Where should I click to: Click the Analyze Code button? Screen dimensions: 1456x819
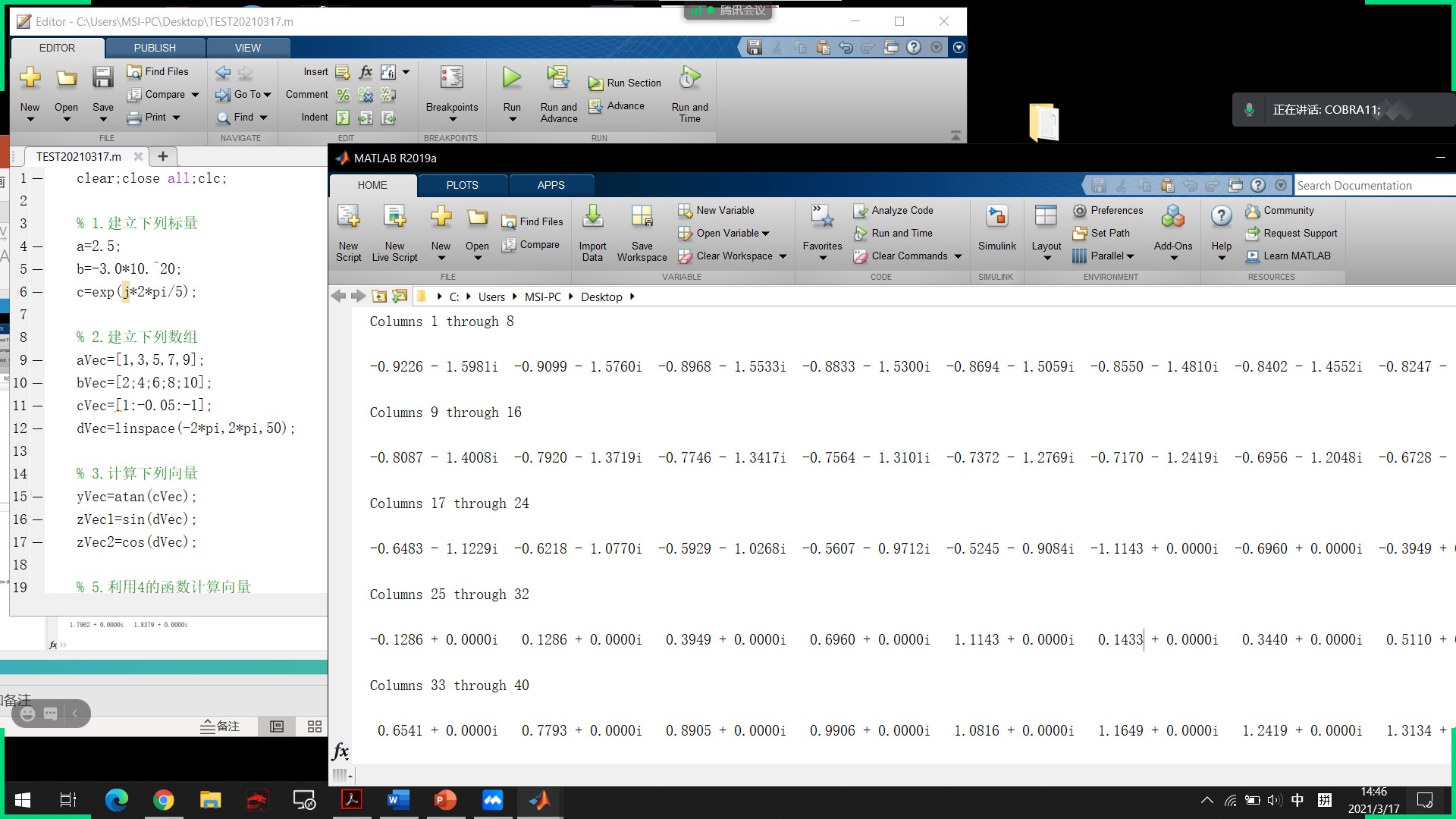click(893, 210)
